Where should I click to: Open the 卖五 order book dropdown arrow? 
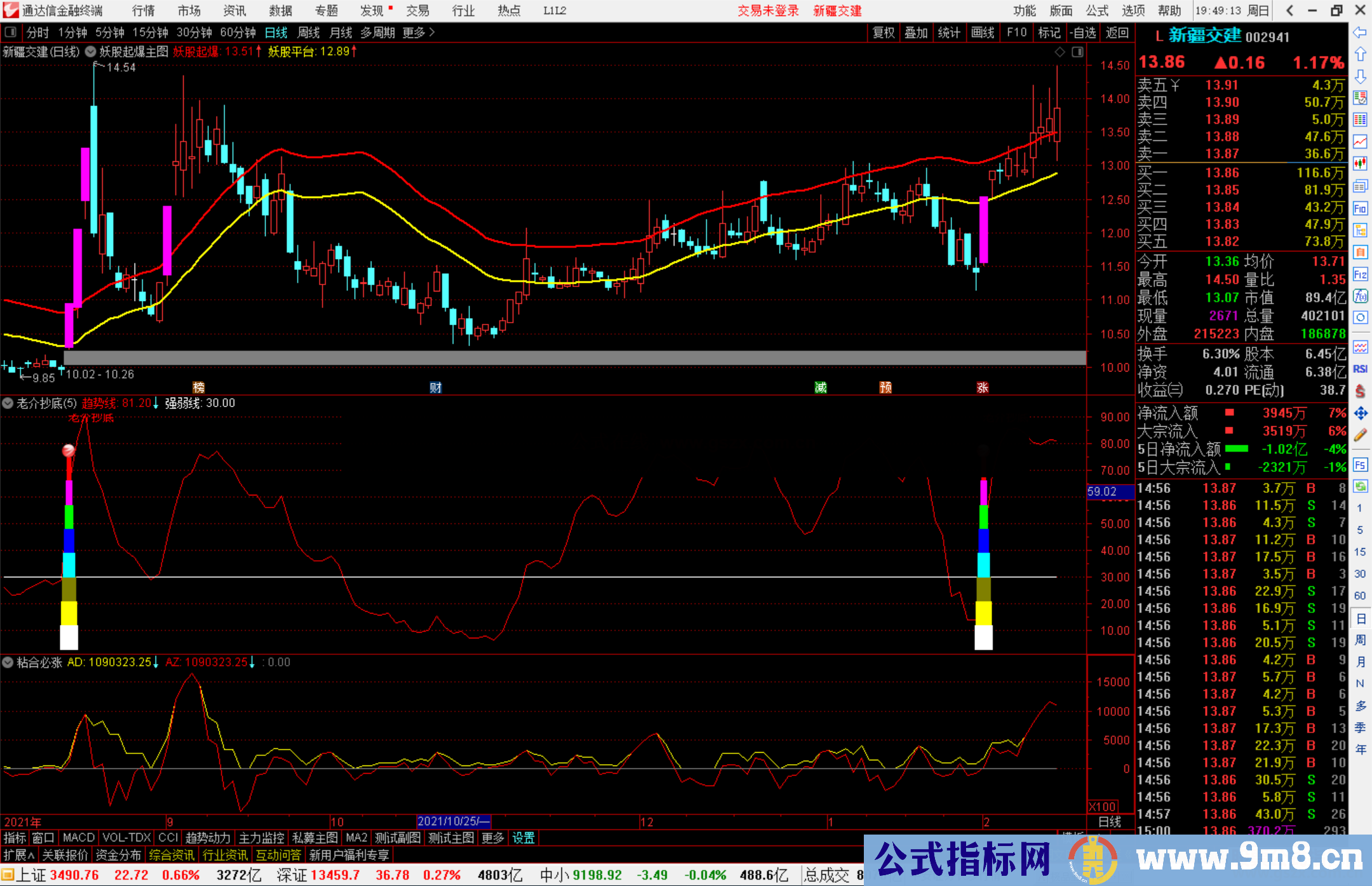1176,85
